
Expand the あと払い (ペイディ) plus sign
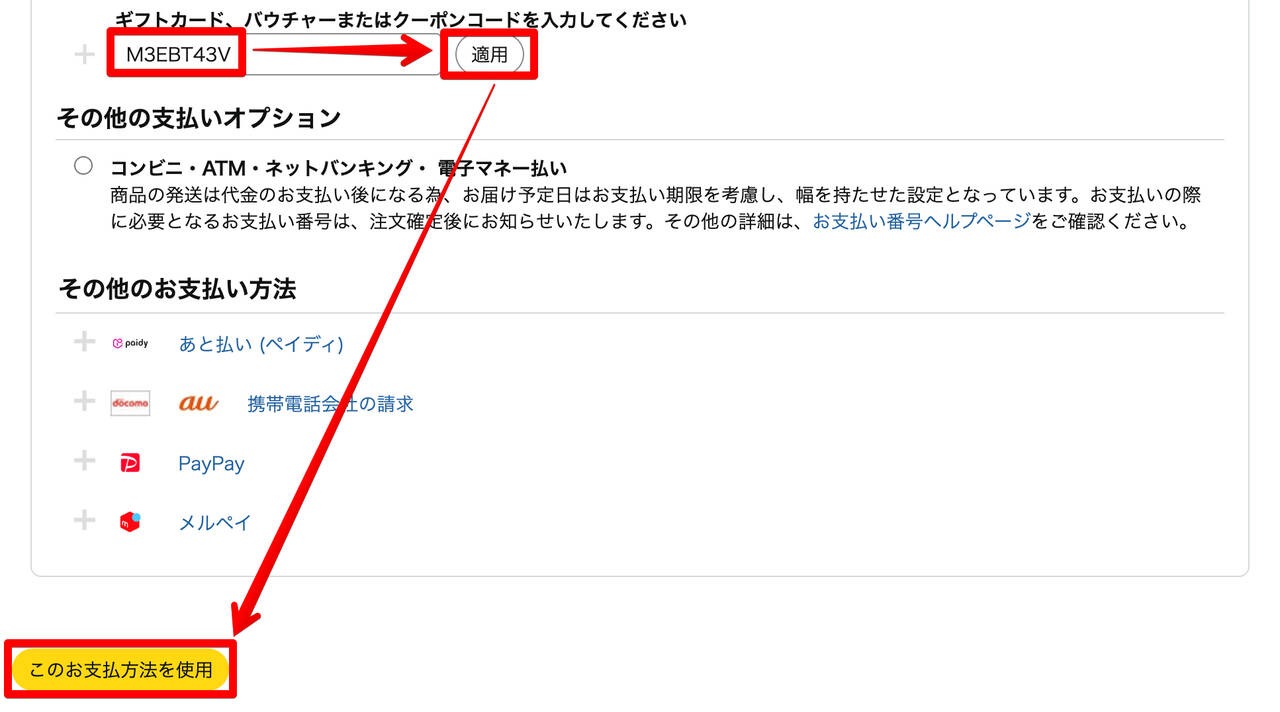(x=85, y=343)
